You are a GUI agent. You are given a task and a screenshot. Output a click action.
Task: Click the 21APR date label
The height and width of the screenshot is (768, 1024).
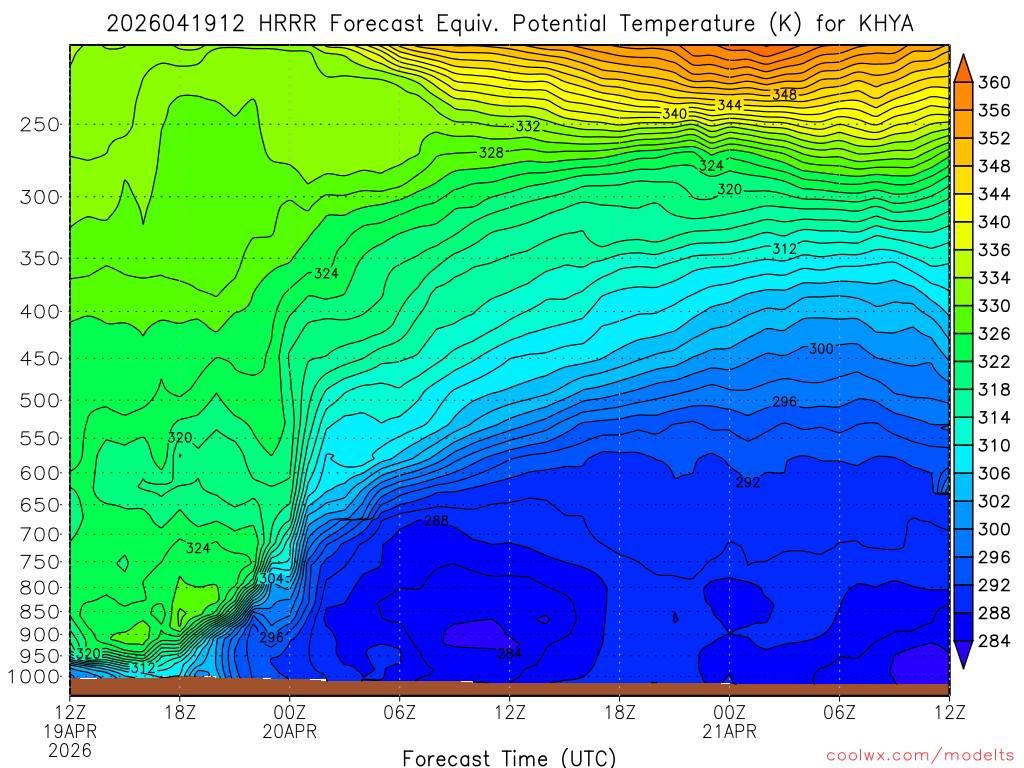coord(729,731)
